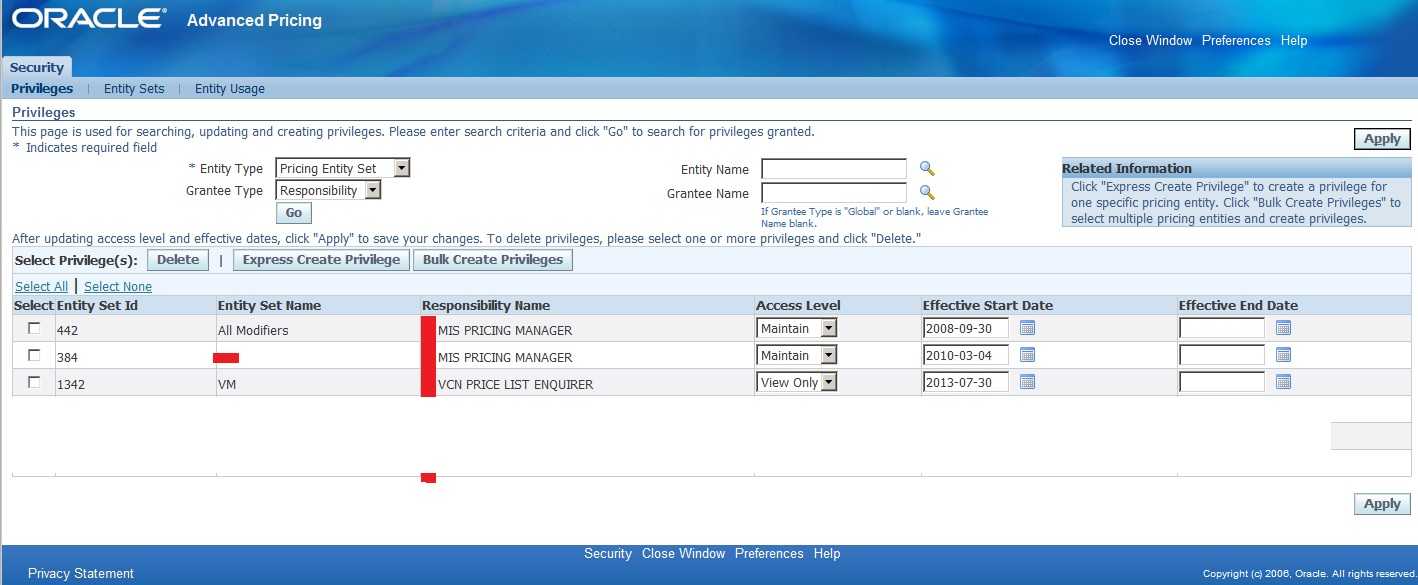Click the Oracle logo
The height and width of the screenshot is (585, 1418).
pyautogui.click(x=89, y=19)
